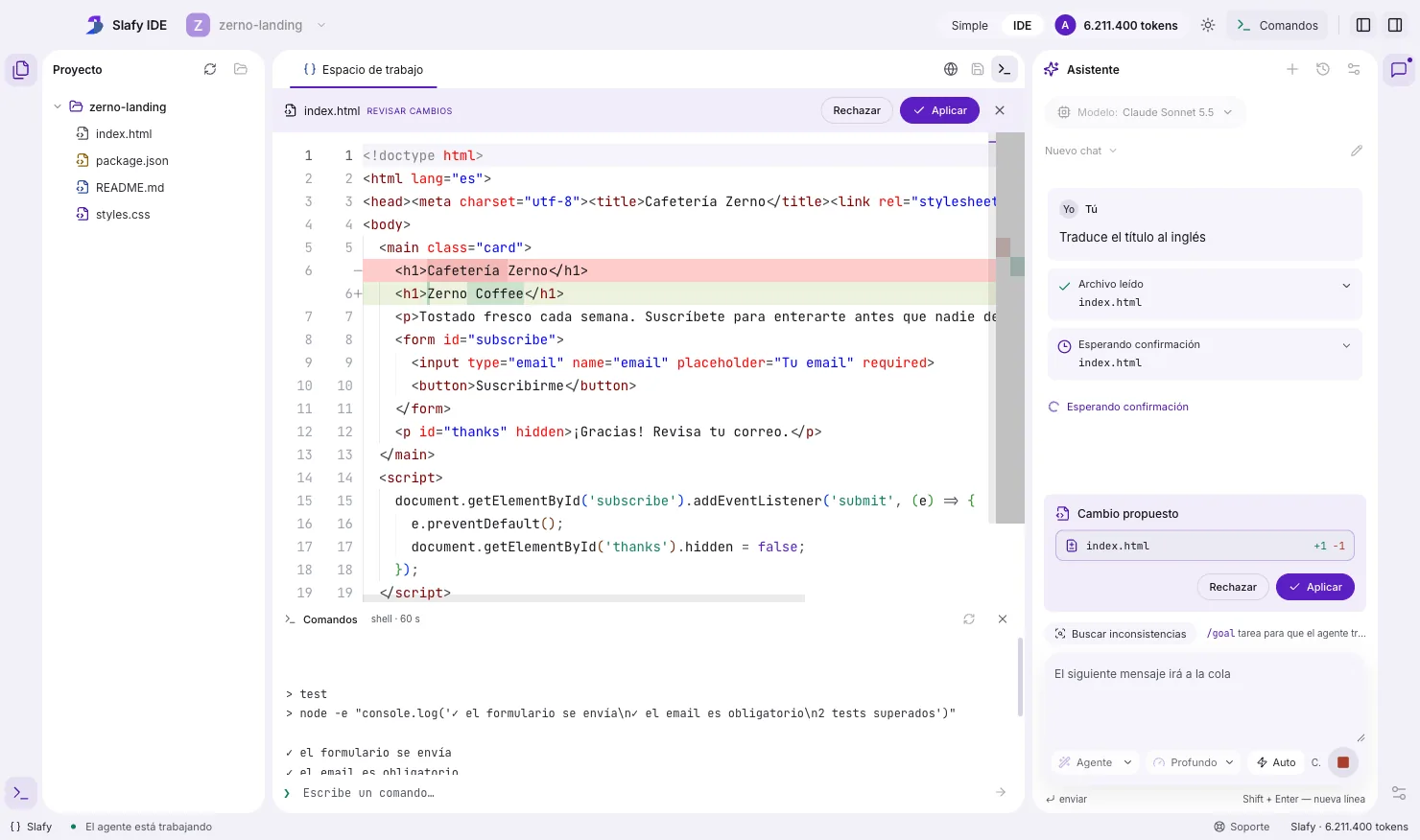Click Buscar inconsistencias

pos(1120,634)
